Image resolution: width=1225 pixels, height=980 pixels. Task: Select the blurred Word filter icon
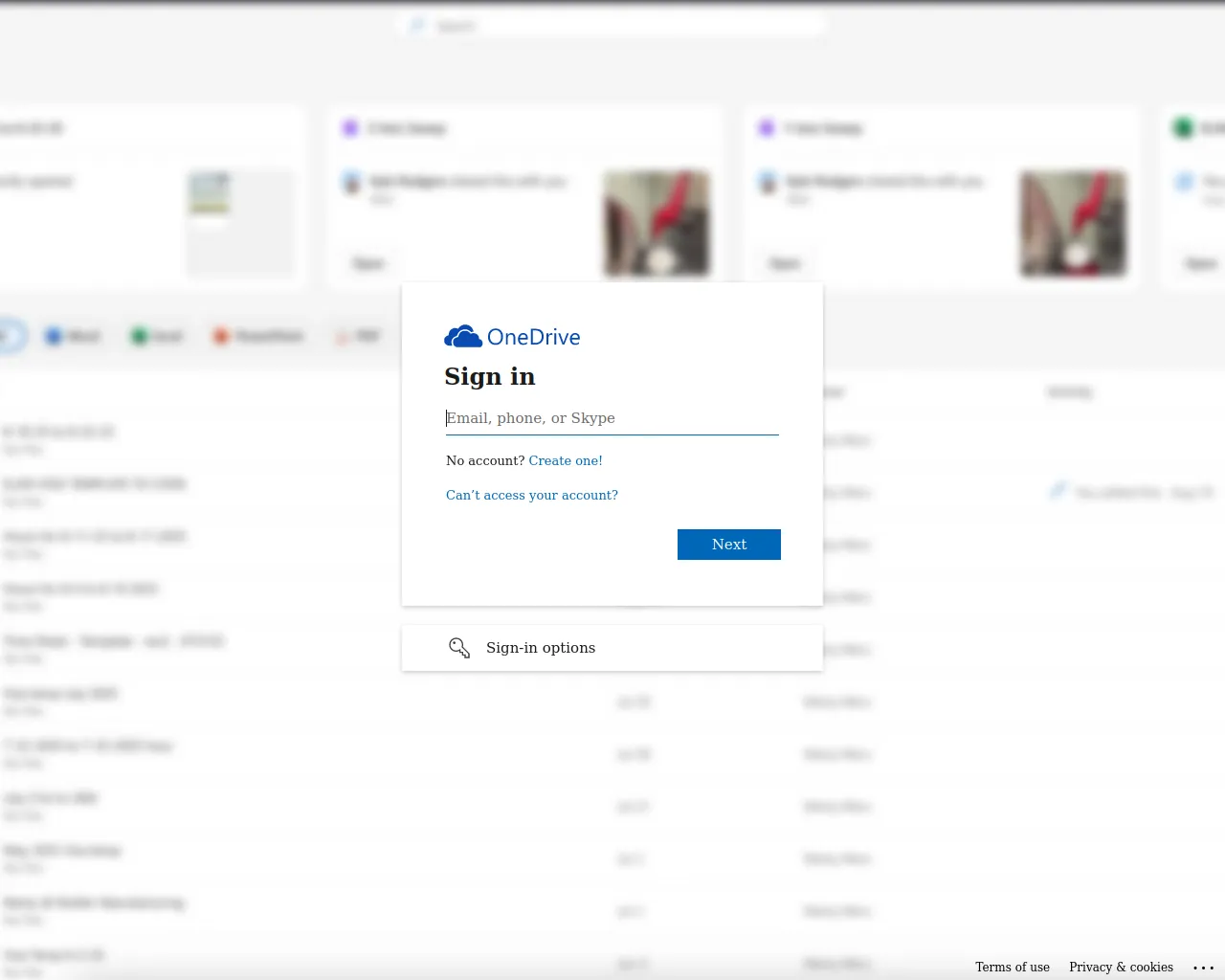point(55,336)
